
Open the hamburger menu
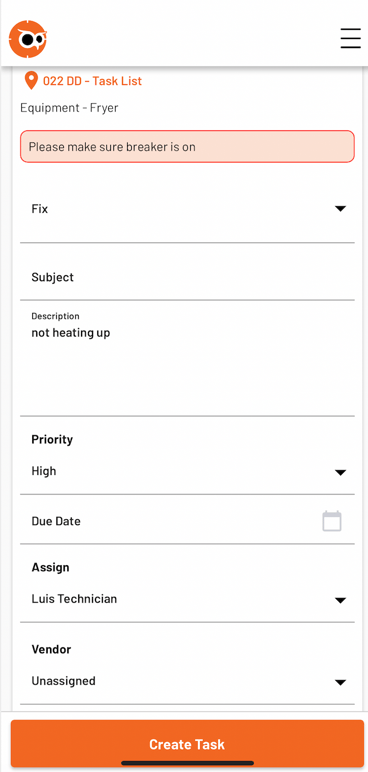(350, 38)
